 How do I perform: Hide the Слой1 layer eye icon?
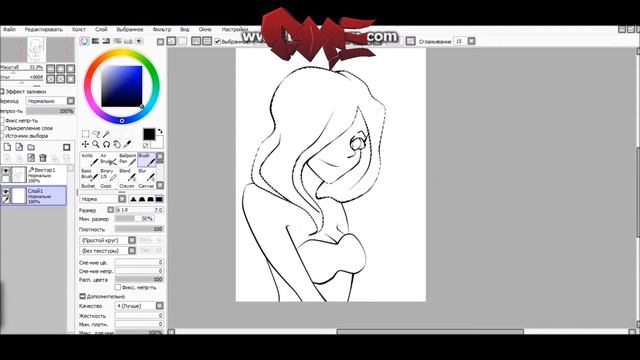click(6, 191)
